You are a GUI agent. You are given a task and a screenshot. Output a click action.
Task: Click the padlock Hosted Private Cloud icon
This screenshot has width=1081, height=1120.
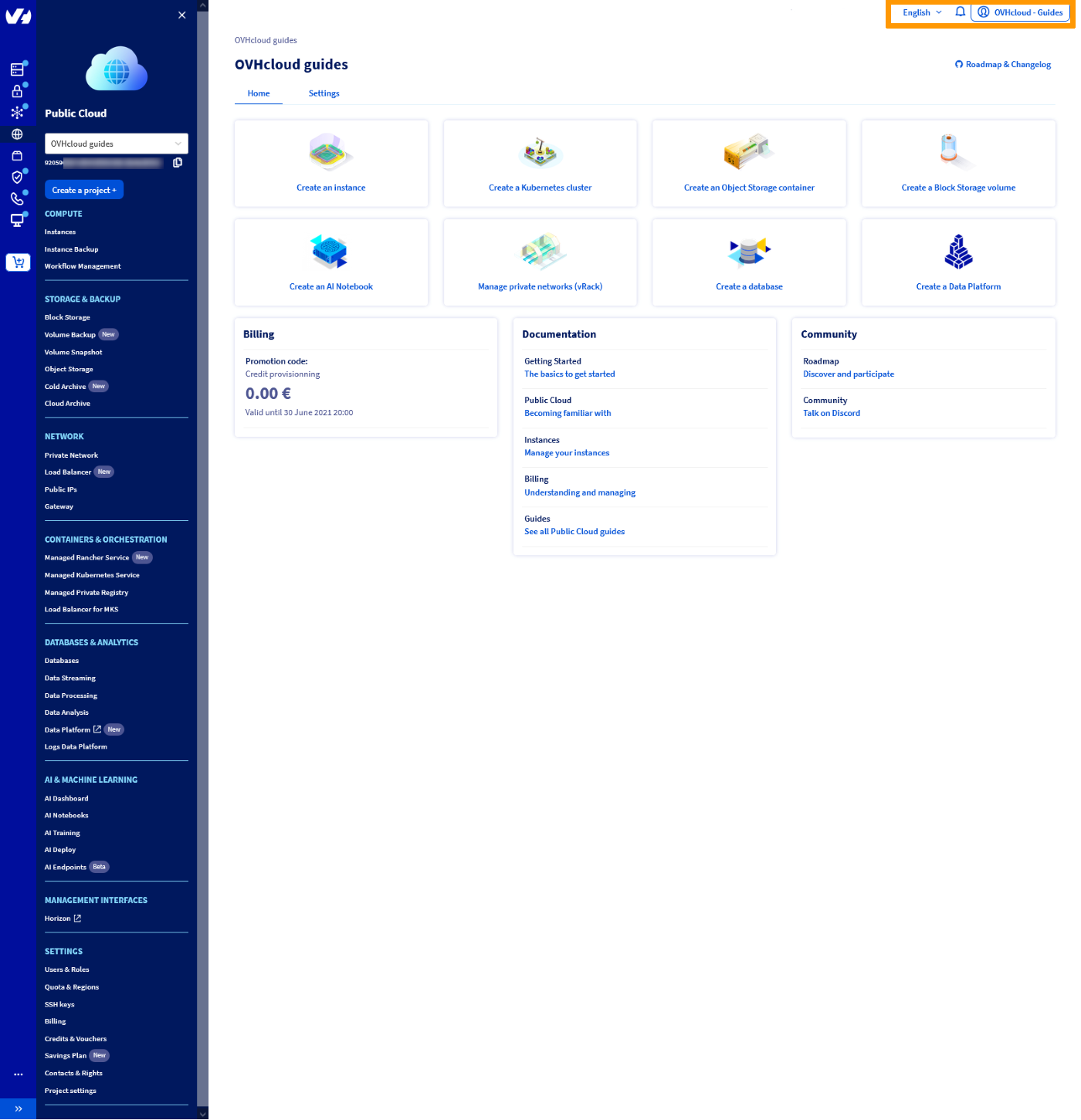tap(18, 90)
